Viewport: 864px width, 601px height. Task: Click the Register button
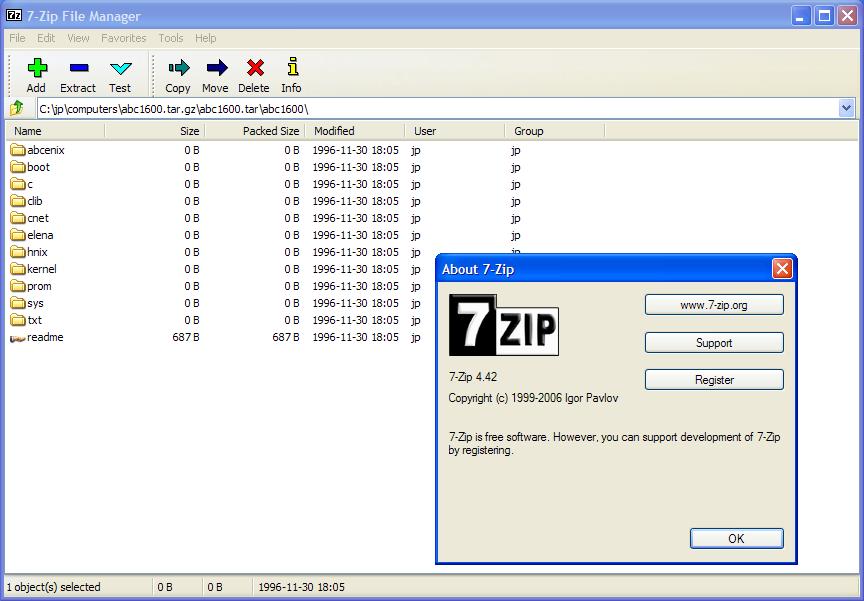714,380
